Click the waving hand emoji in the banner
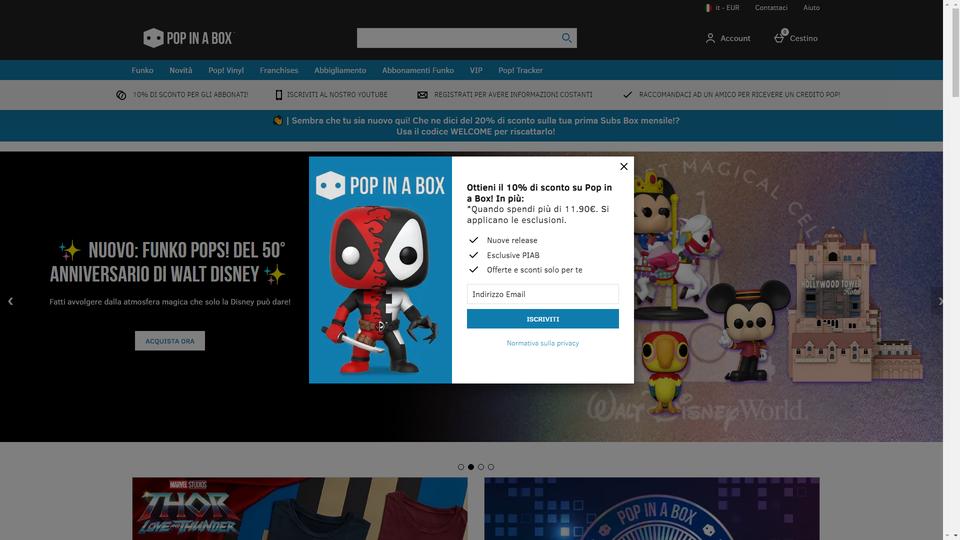This screenshot has height=540, width=960. 278,121
